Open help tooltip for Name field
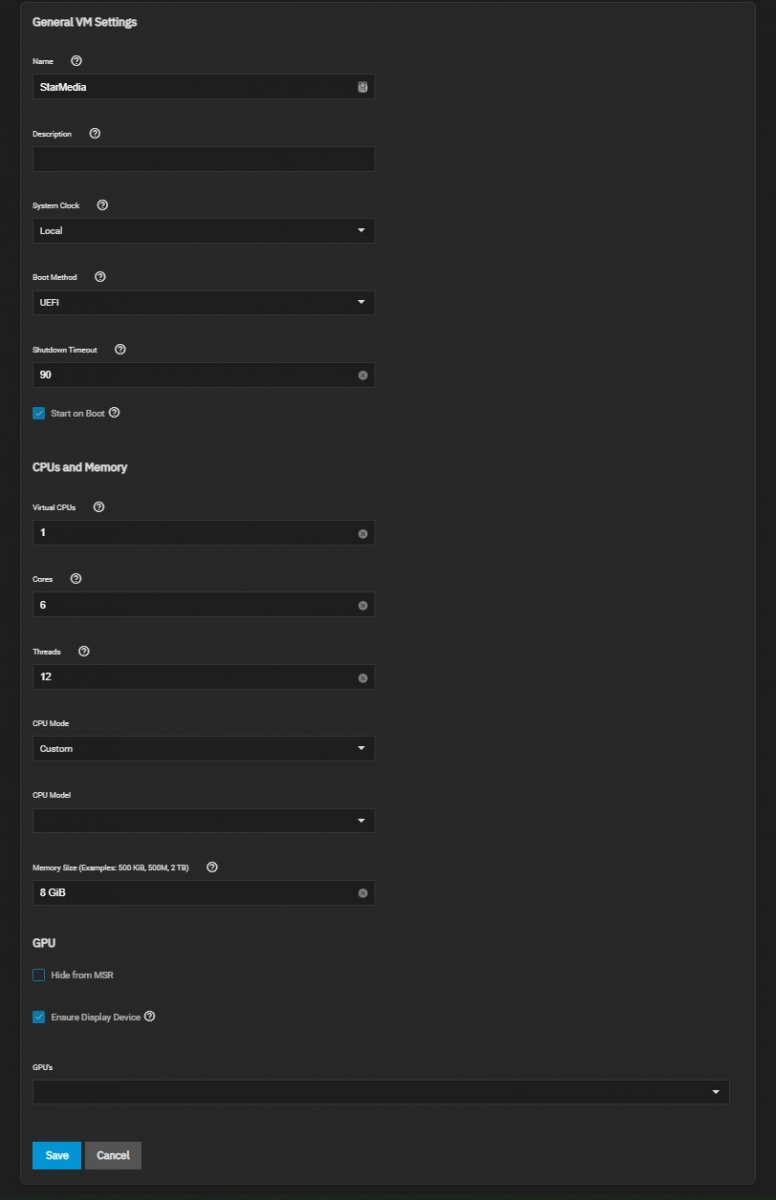 click(x=76, y=61)
